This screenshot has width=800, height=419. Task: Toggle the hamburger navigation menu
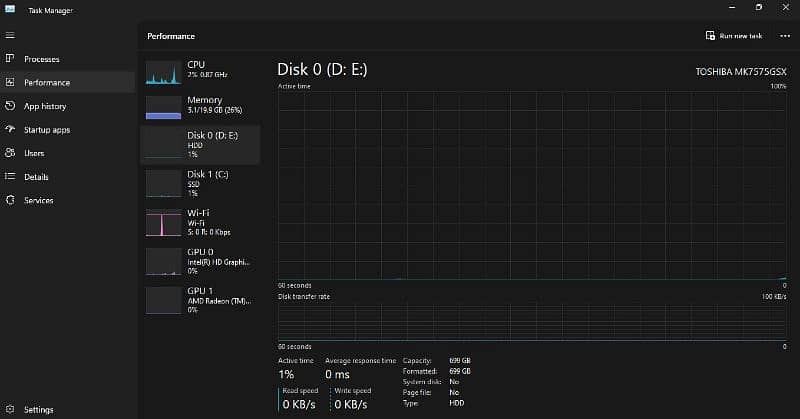pos(9,35)
